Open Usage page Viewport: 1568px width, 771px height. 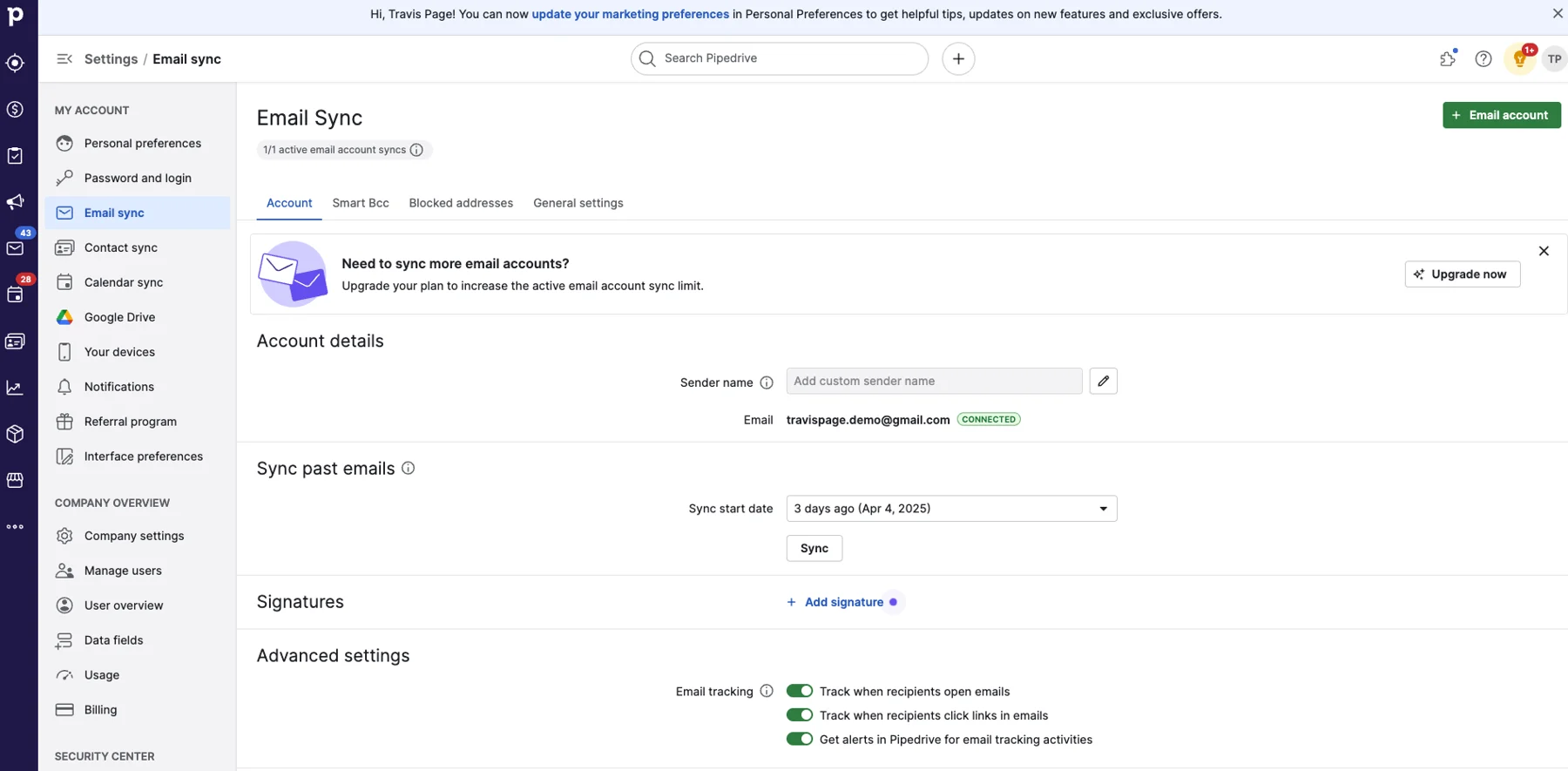tap(138, 675)
